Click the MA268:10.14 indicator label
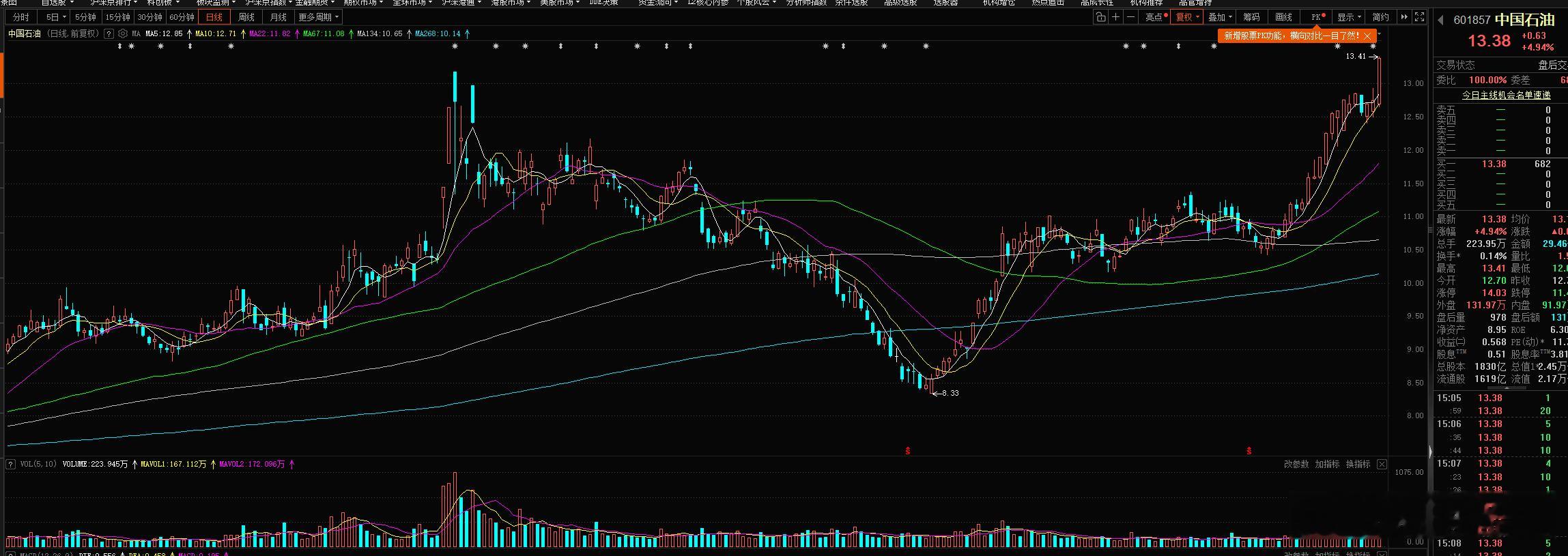 438,33
